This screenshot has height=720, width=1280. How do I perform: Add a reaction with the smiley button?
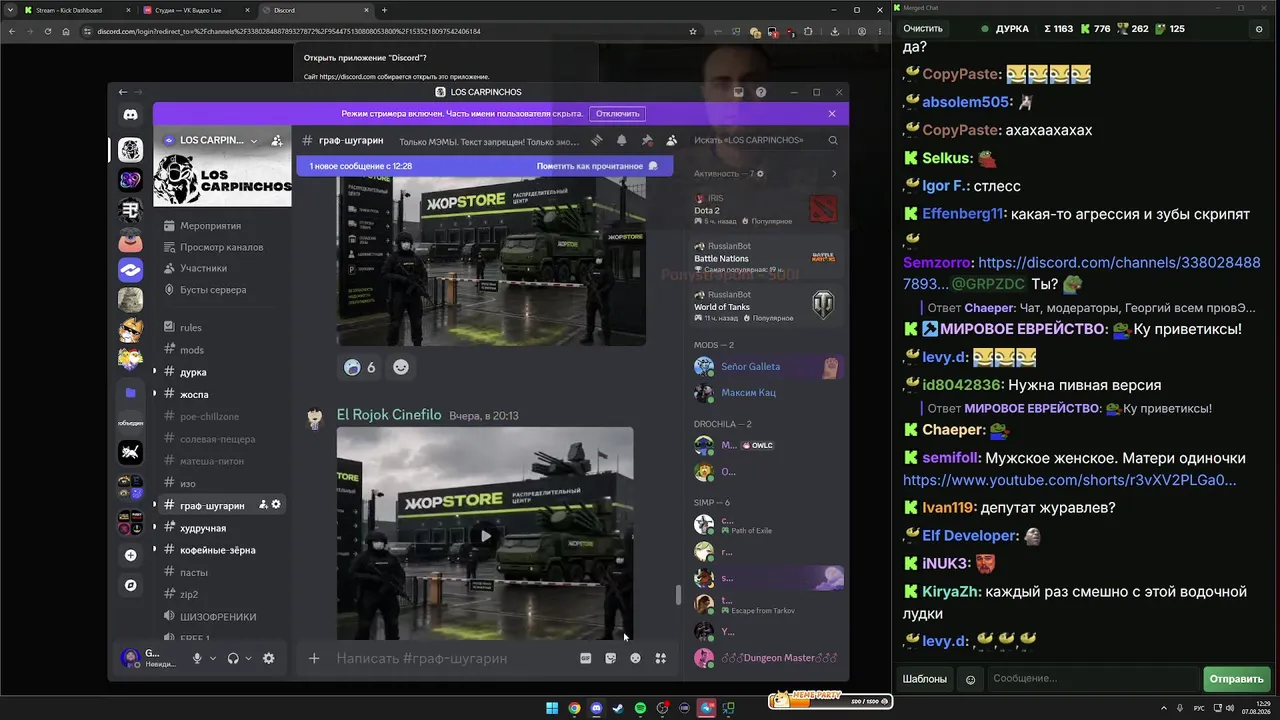tap(401, 367)
